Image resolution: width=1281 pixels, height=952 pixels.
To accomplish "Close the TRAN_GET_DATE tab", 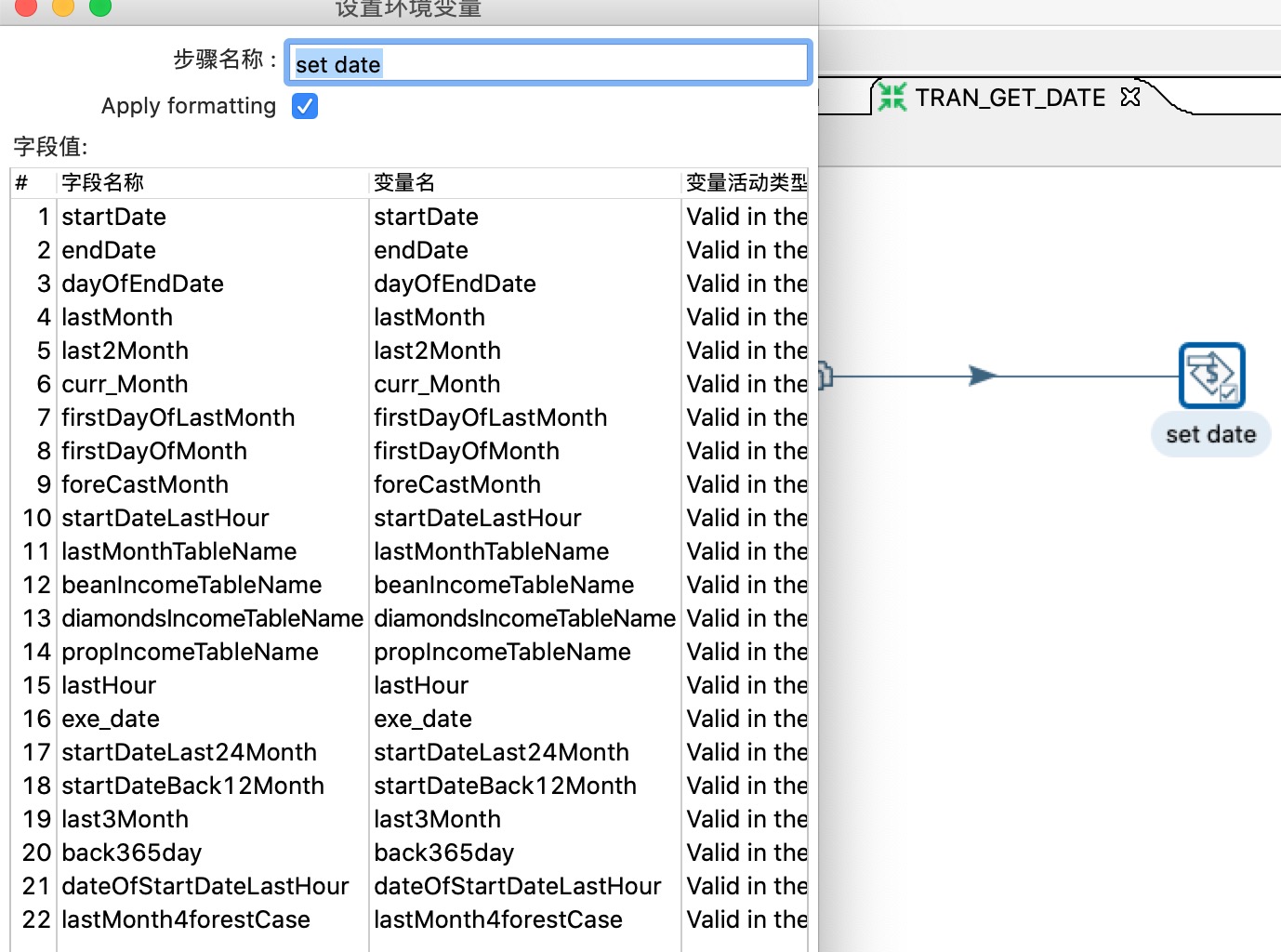I will coord(1129,97).
